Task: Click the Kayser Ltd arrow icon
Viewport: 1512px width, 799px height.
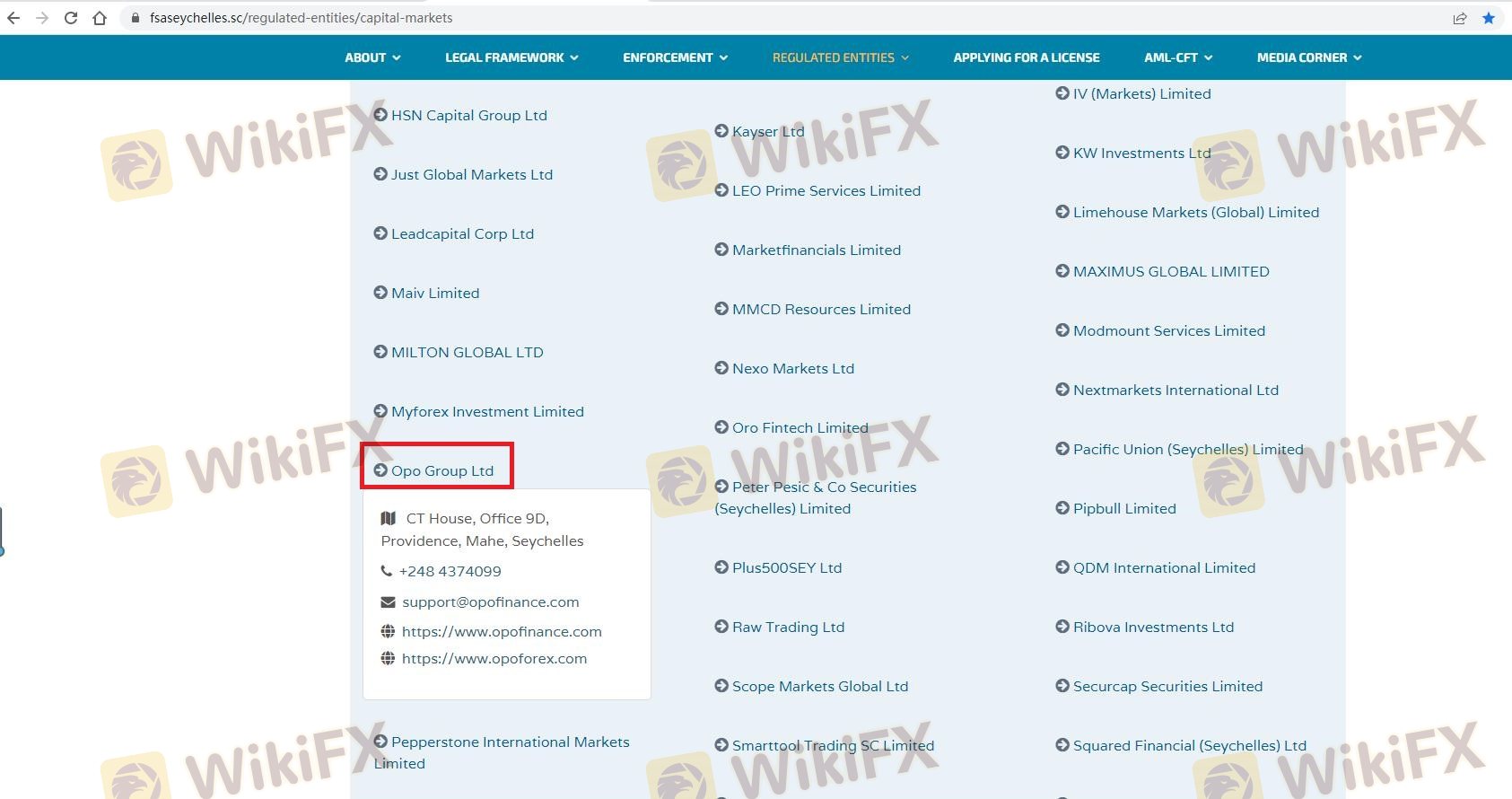Action: (x=721, y=131)
